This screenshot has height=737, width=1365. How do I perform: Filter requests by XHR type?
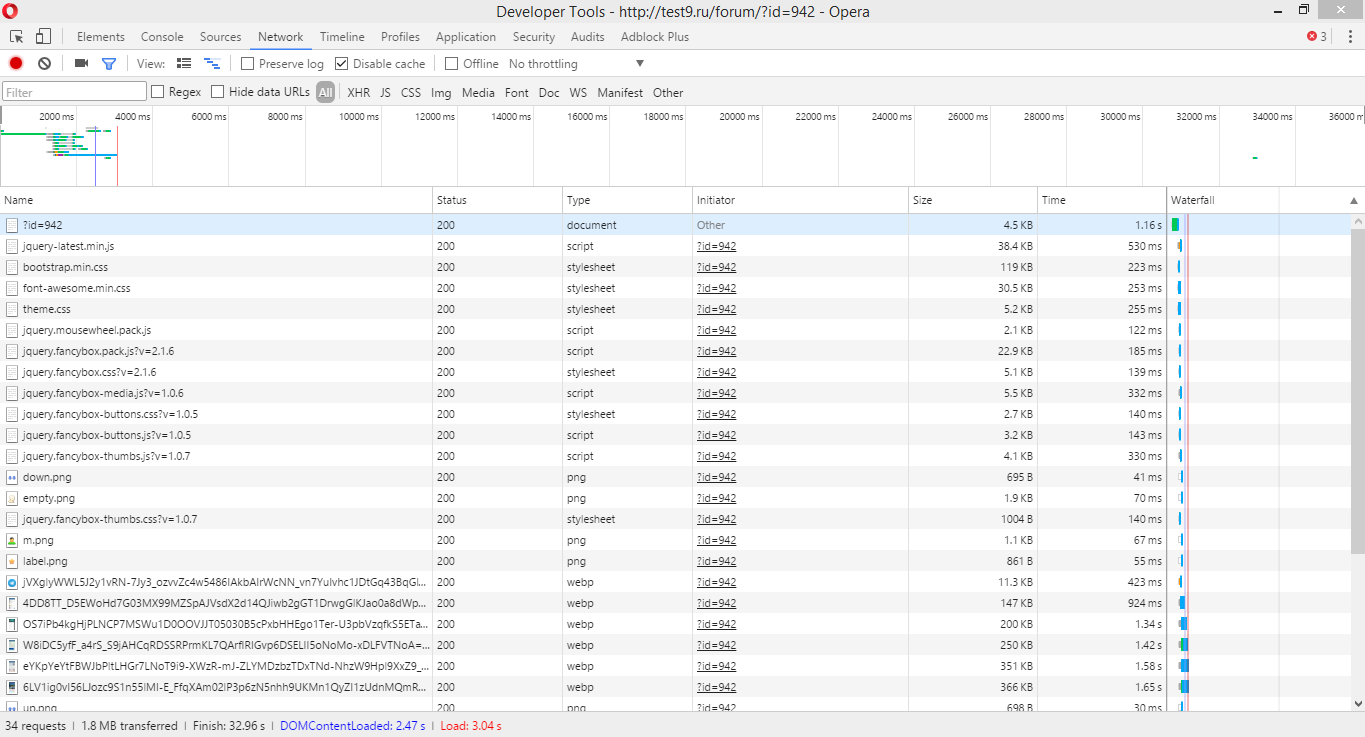pyautogui.click(x=358, y=92)
